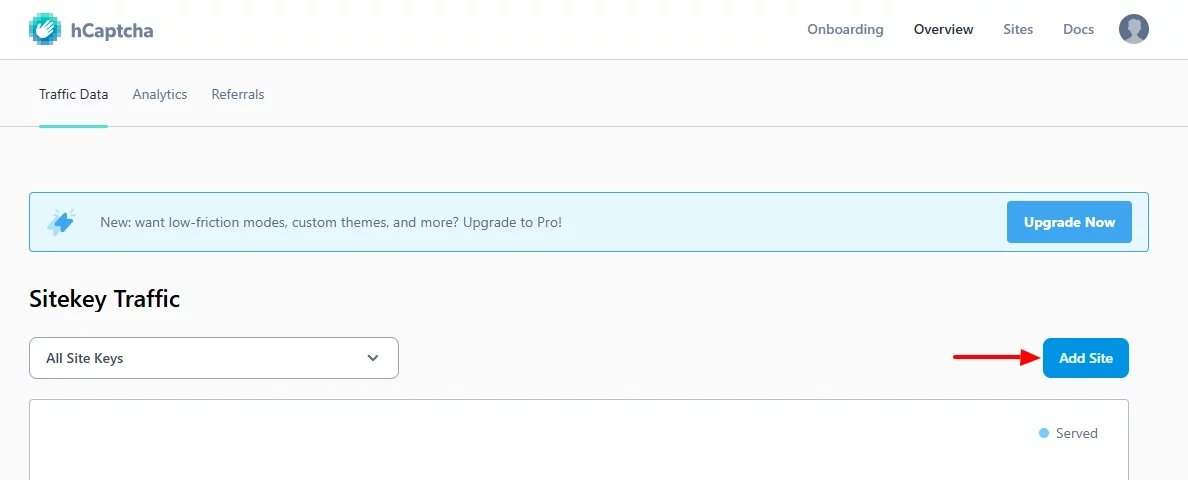Click the blue Served legend dot
This screenshot has height=480, width=1188.
(1044, 433)
